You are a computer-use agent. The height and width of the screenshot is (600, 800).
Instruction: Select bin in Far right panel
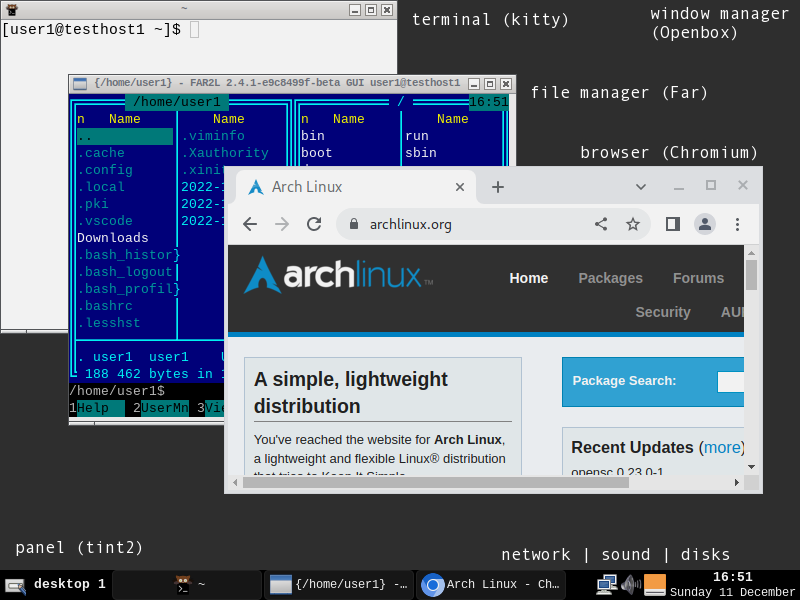[313, 136]
